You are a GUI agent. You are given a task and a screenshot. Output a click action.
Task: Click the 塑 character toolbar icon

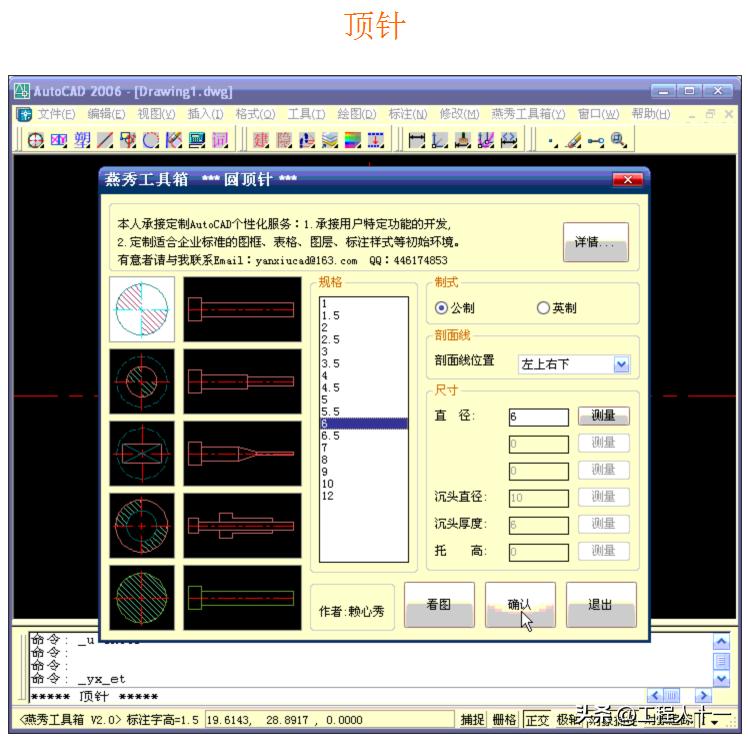82,140
